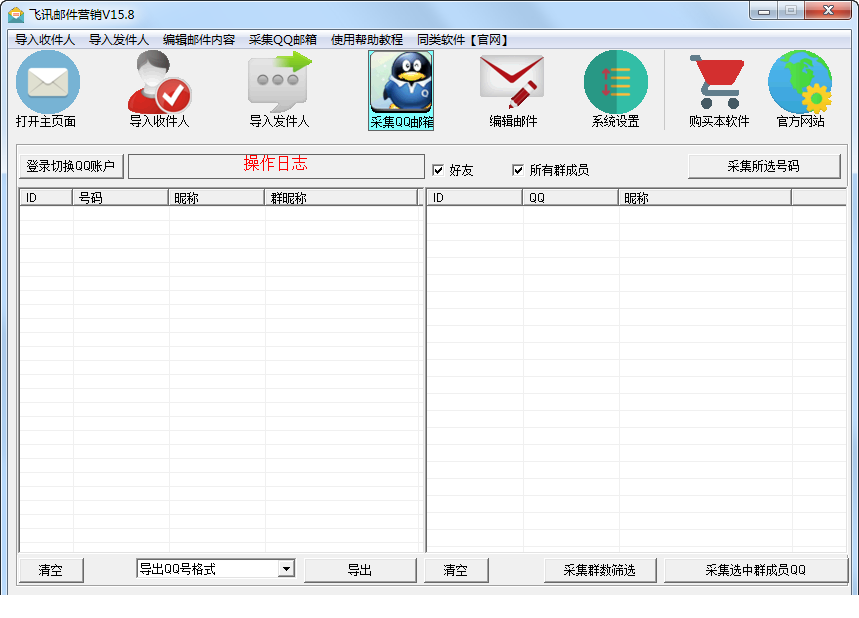Click 清空 button under right list
Screen dimensions: 859x618
456,570
